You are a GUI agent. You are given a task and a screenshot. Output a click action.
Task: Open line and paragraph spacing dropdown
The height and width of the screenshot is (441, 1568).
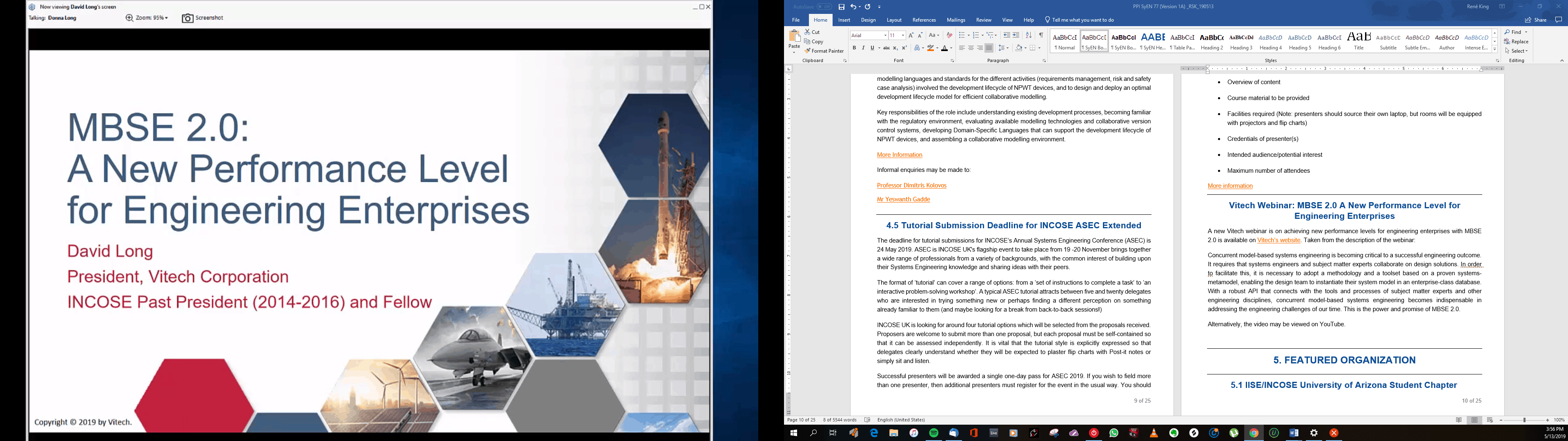1004,48
